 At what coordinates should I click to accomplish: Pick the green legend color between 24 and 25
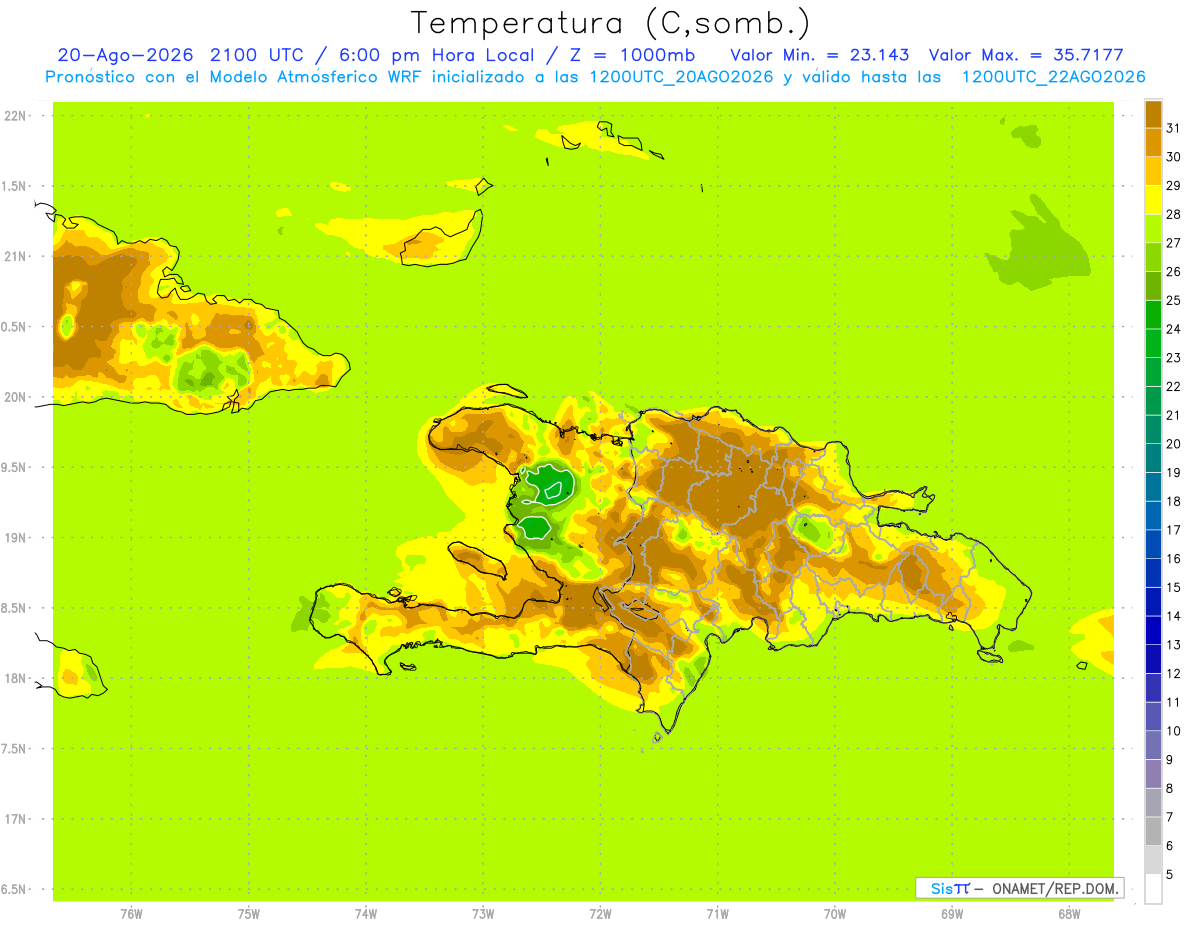(1153, 315)
